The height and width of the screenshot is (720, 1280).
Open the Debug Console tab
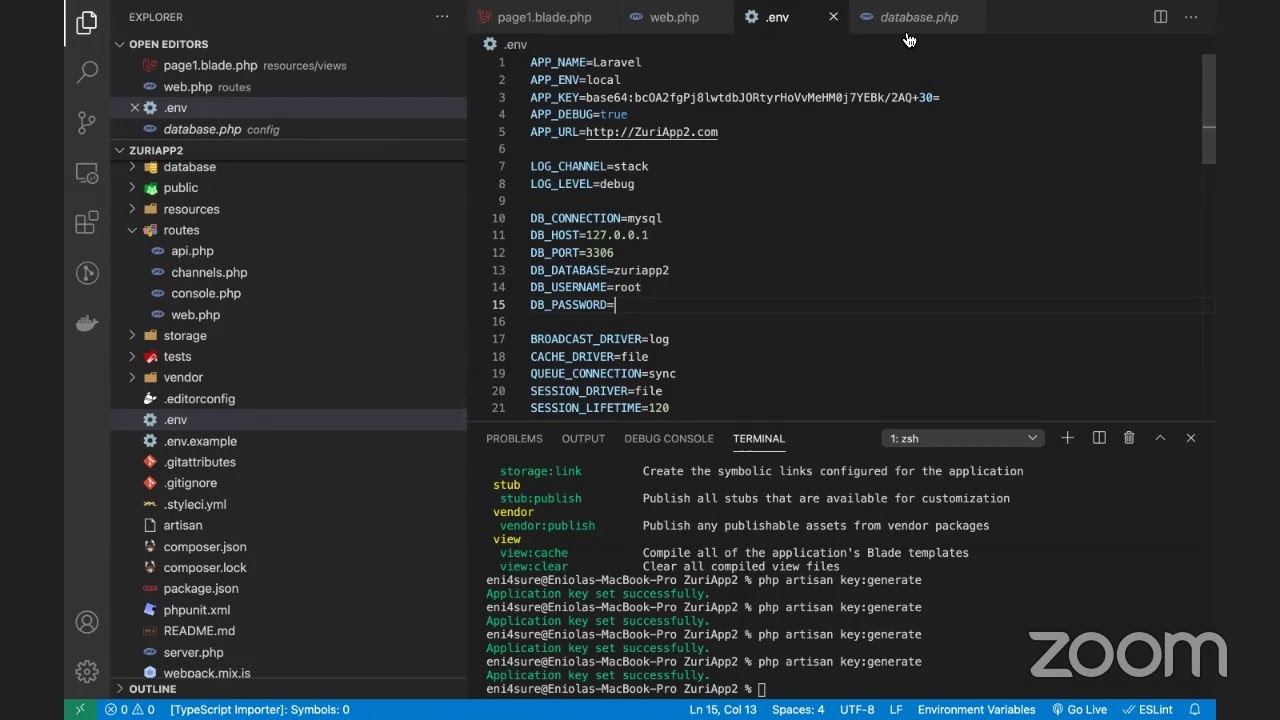coord(669,438)
